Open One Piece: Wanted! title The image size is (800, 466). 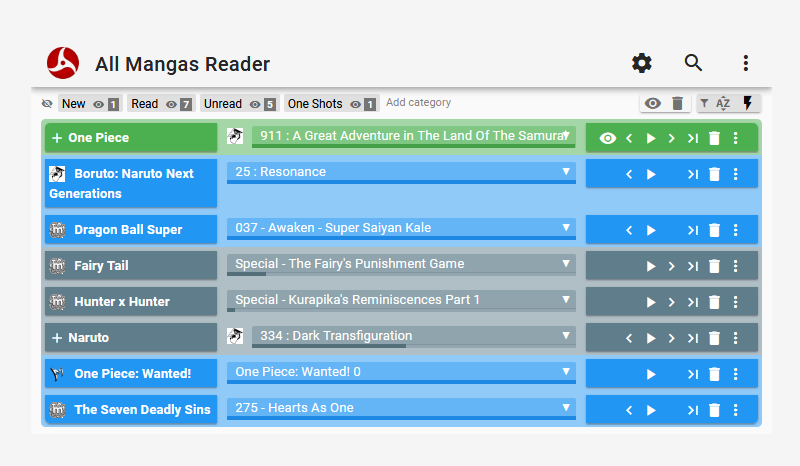[133, 374]
